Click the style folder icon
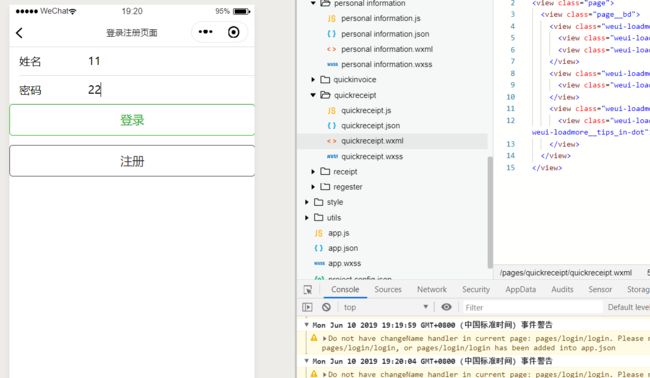This screenshot has height=378, width=650. [x=318, y=202]
